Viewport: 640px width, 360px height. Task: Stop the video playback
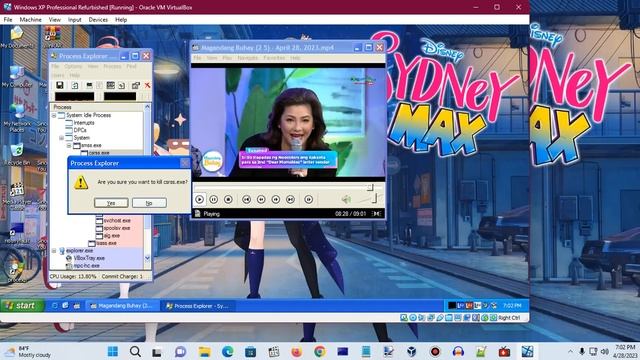click(228, 199)
